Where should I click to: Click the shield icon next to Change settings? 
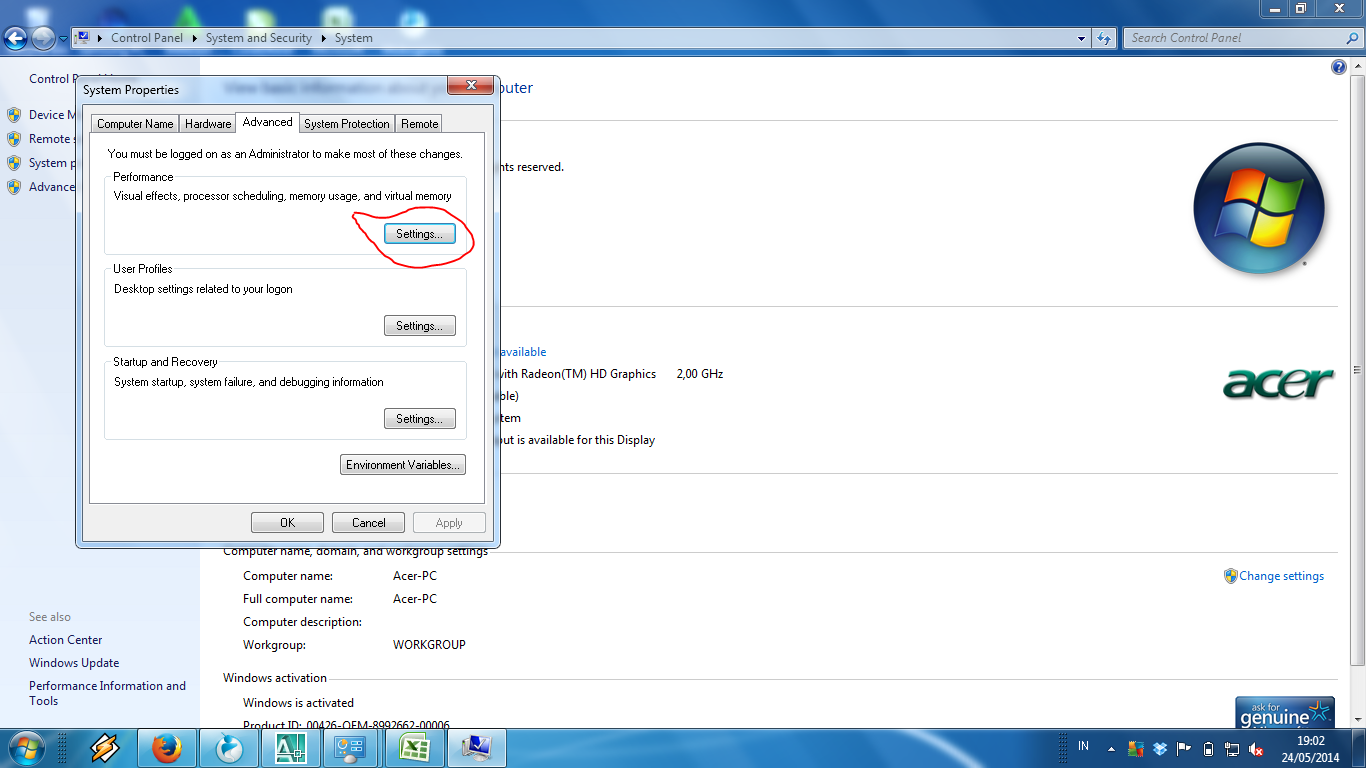1230,576
